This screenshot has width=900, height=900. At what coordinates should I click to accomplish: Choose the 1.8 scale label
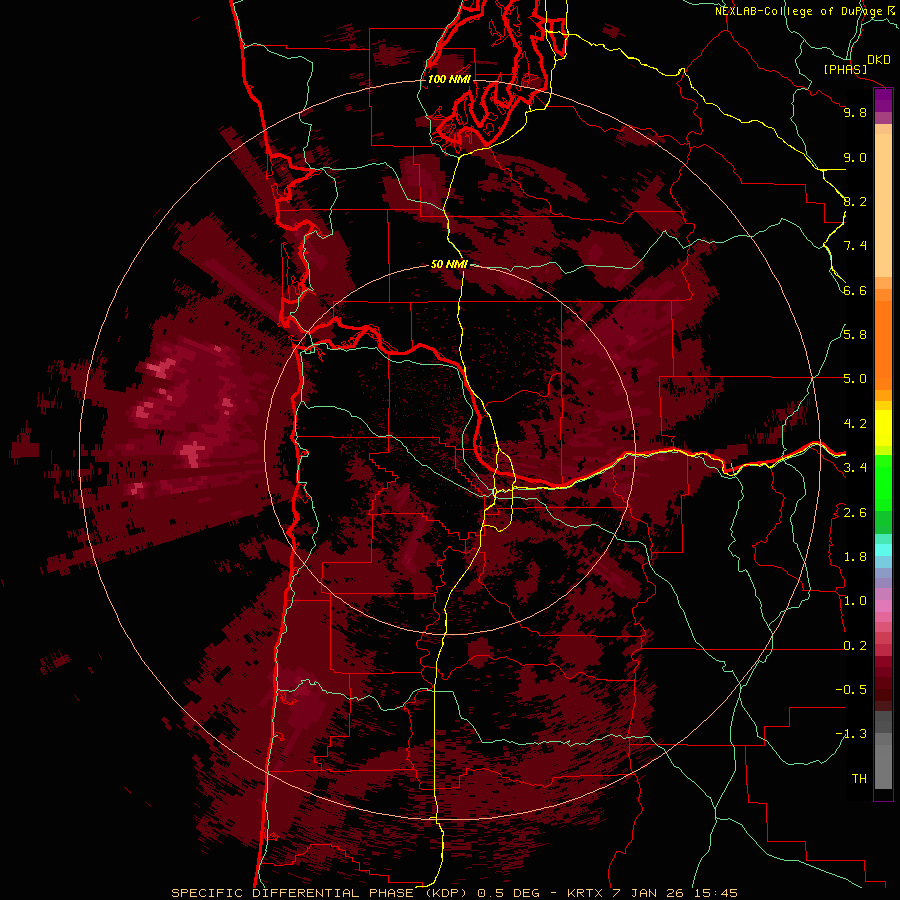pos(855,557)
